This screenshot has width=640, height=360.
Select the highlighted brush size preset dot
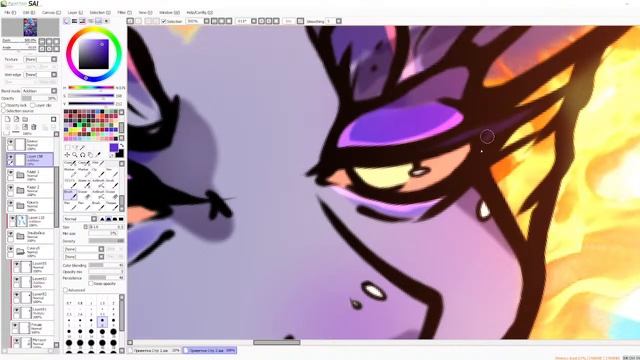click(x=102, y=321)
